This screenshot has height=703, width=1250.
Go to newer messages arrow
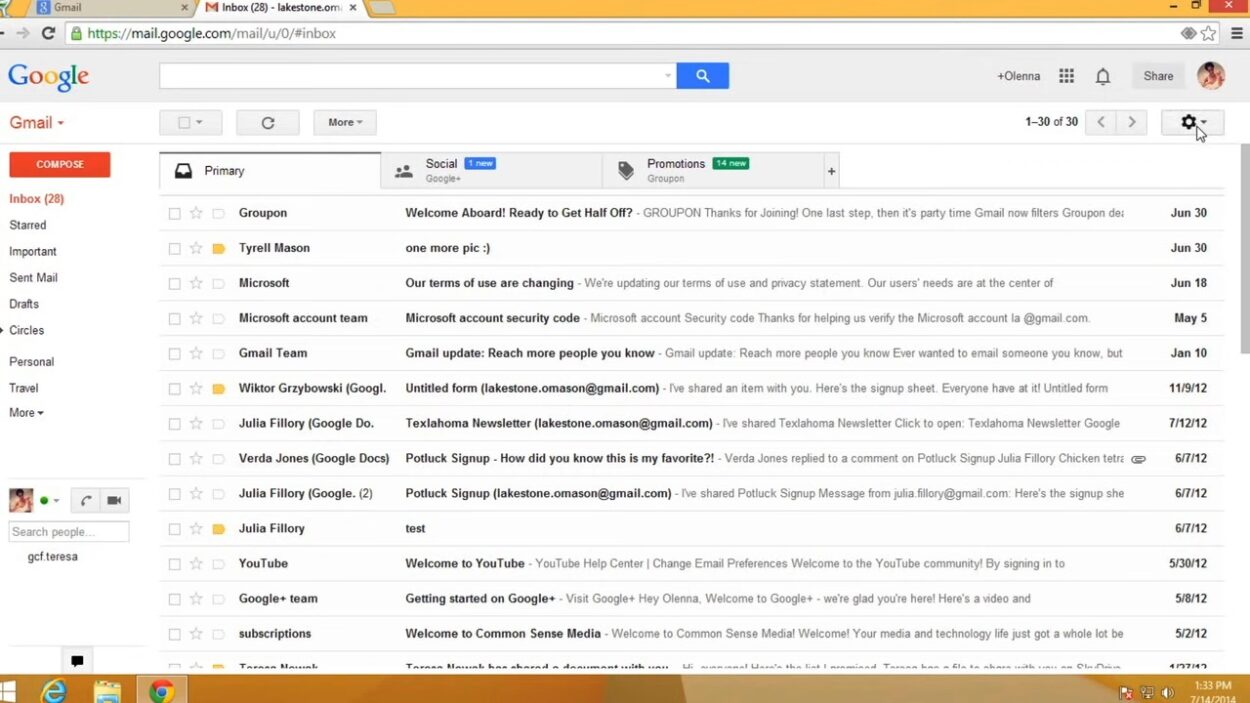(1101, 122)
